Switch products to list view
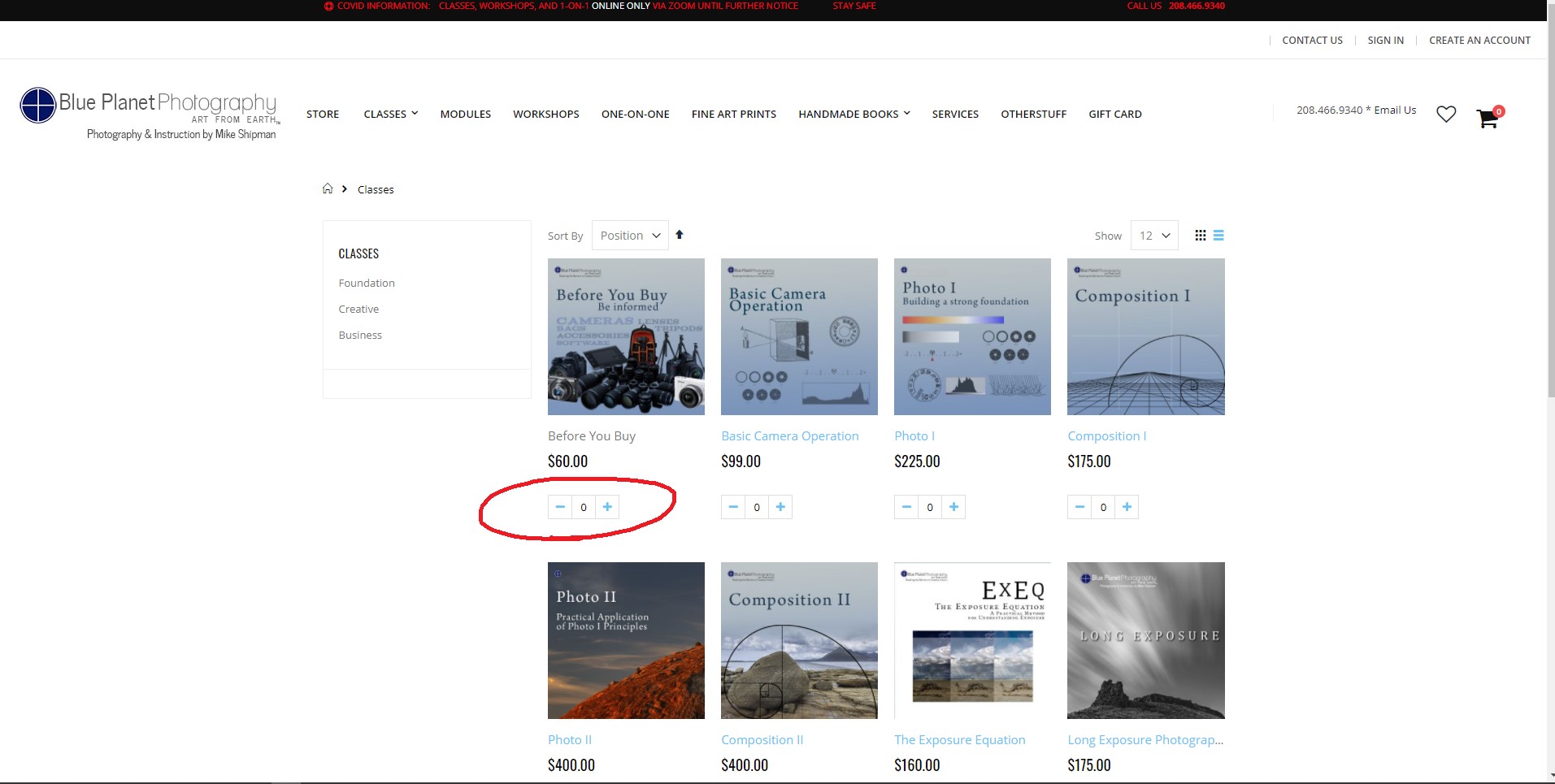Viewport: 1555px width, 784px height. (x=1218, y=235)
